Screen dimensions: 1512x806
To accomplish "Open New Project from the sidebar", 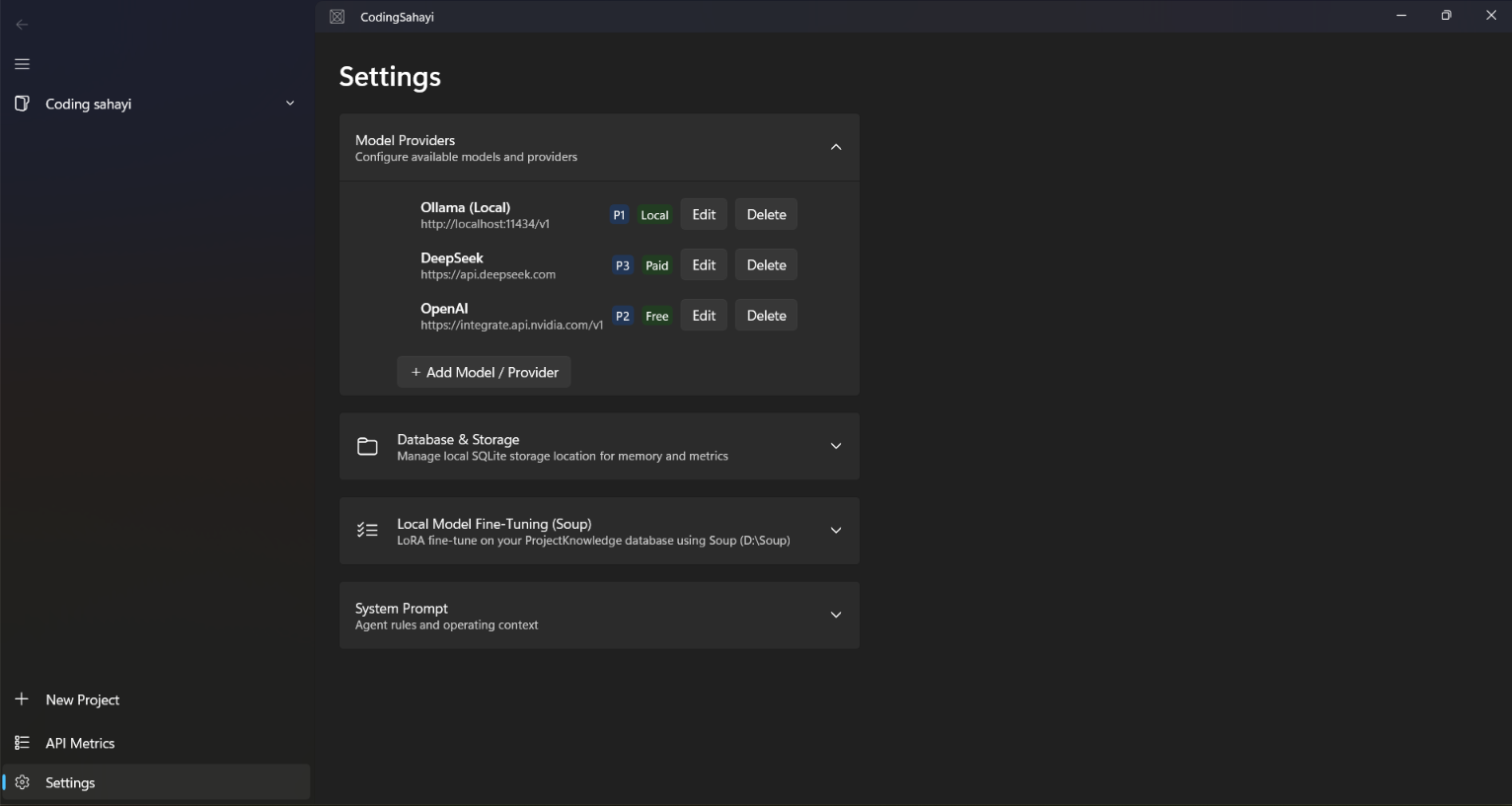I will (156, 699).
